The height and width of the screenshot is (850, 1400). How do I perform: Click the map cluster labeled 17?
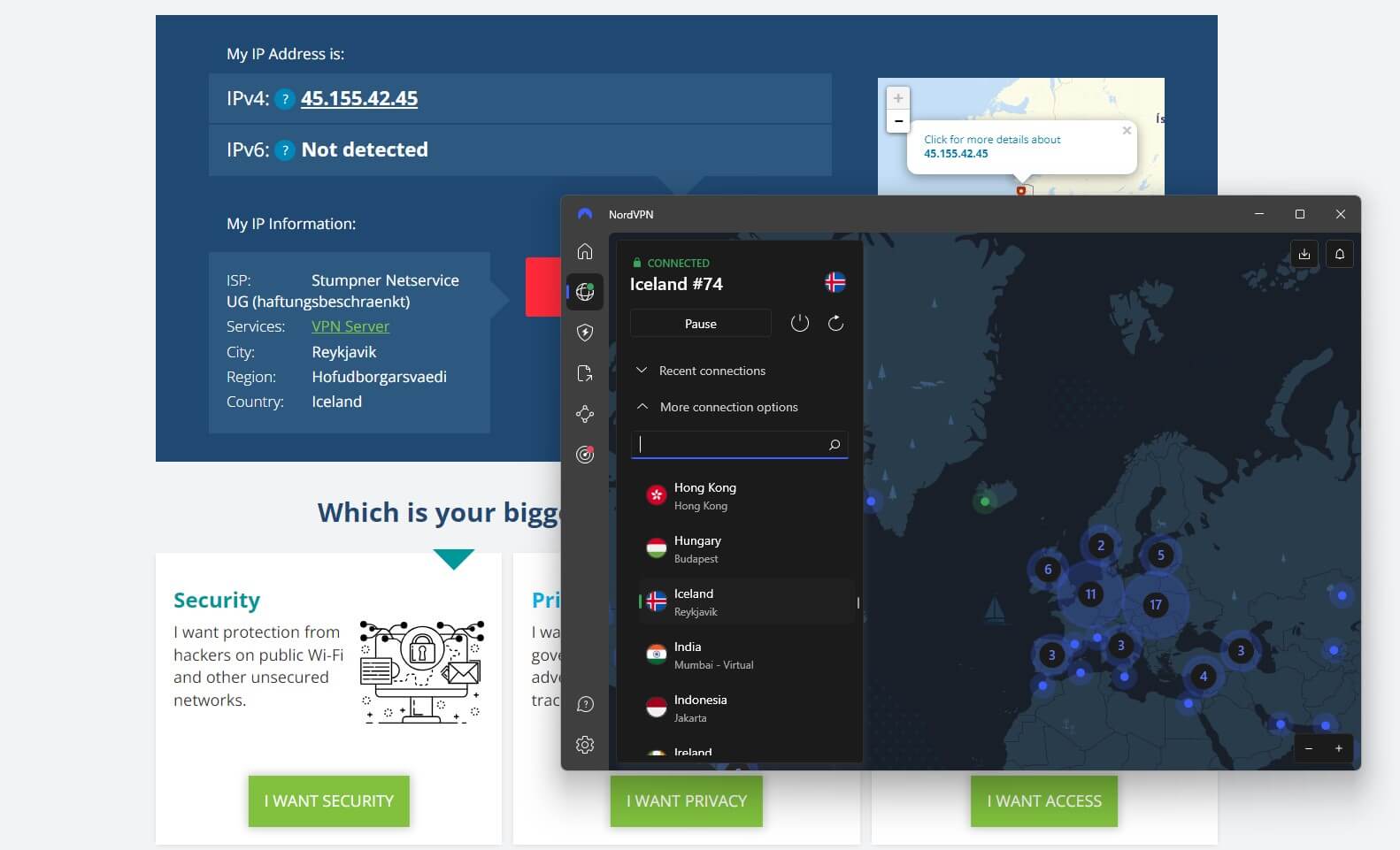click(x=1155, y=605)
